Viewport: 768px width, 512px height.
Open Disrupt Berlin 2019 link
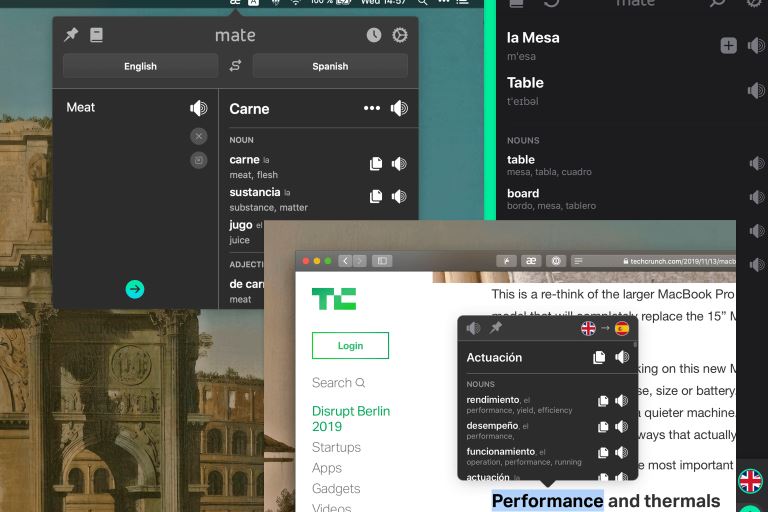(x=351, y=418)
